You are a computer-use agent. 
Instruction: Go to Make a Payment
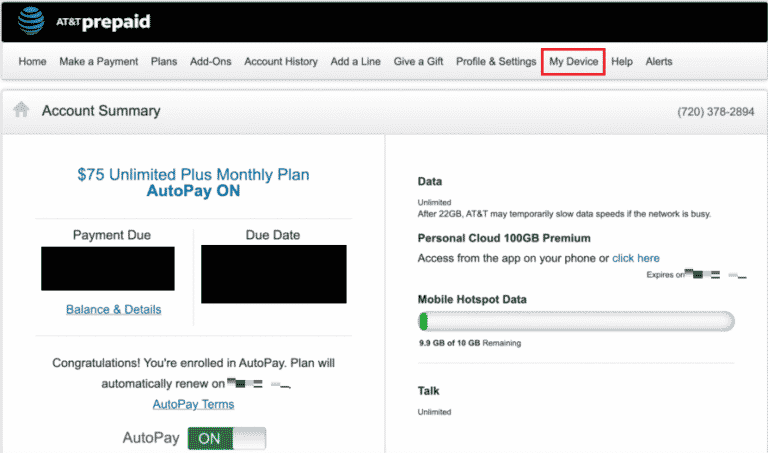pyautogui.click(x=98, y=61)
